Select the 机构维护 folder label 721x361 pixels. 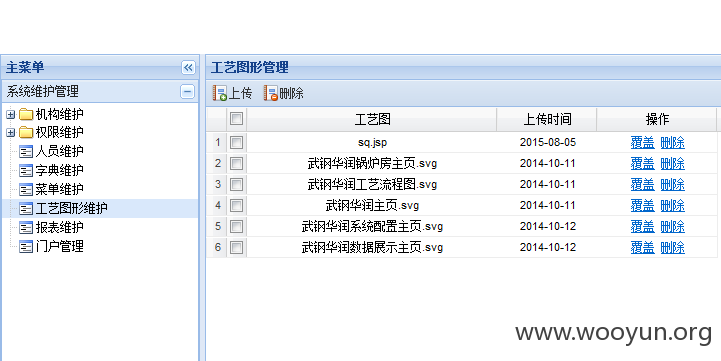click(x=59, y=114)
